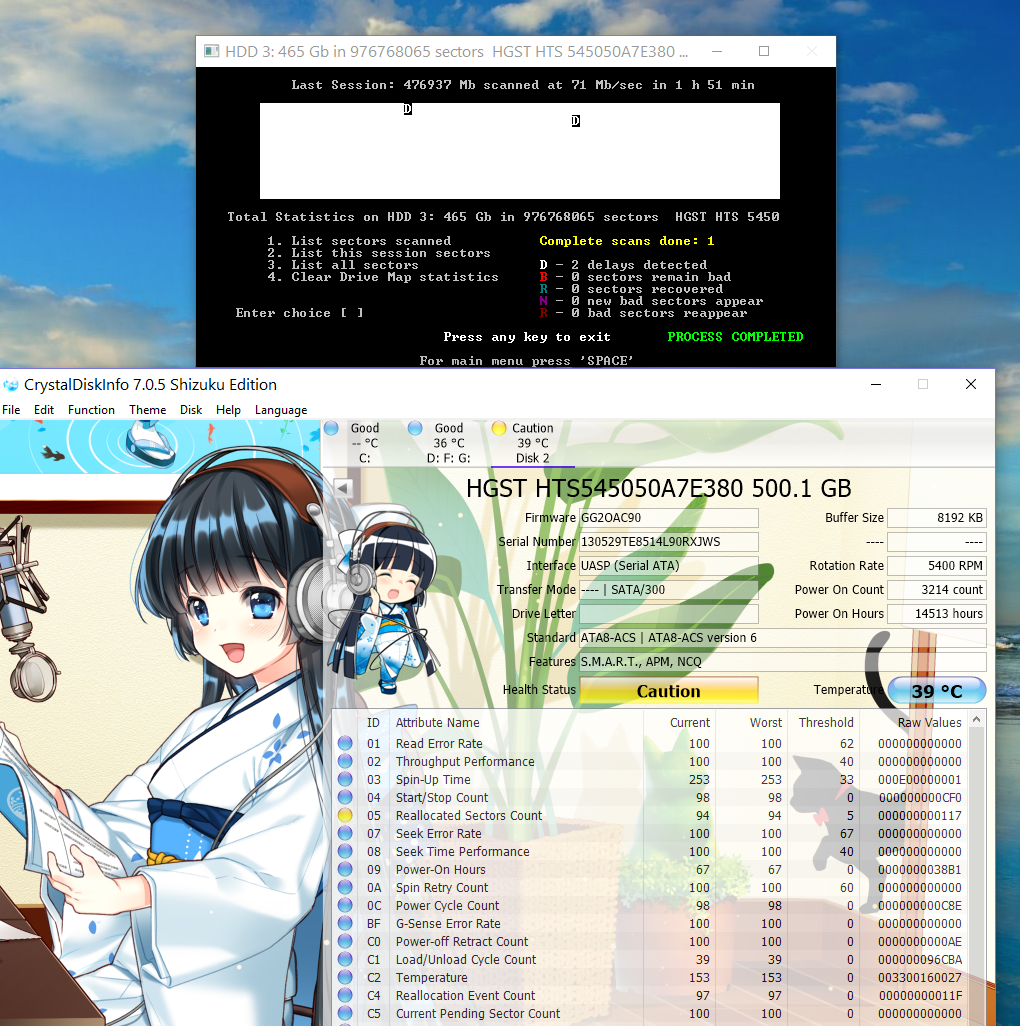
Task: Click the status orb for Temperature attribute row
Action: (345, 977)
